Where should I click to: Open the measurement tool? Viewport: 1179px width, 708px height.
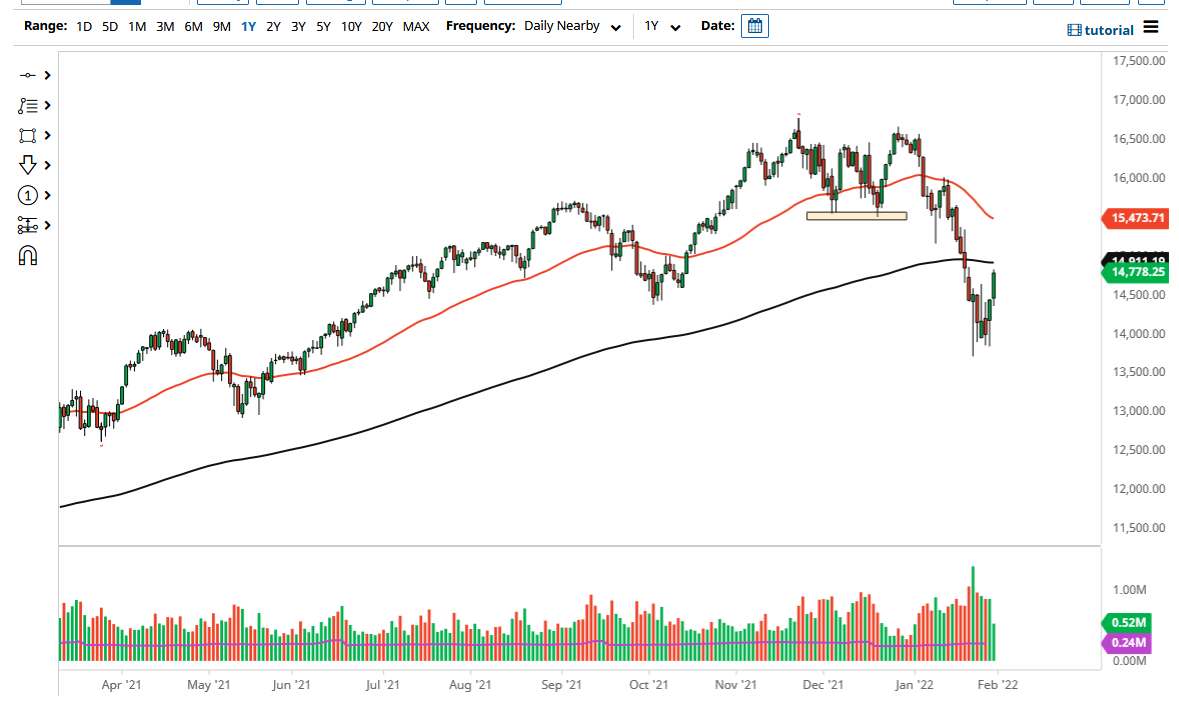(x=27, y=225)
